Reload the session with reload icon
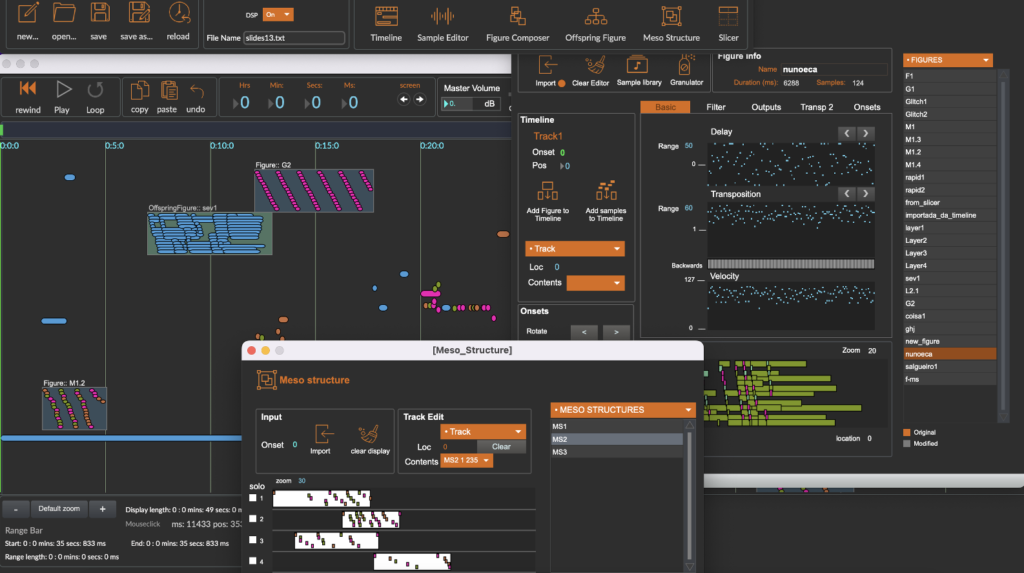This screenshot has width=1024, height=573. [x=178, y=13]
